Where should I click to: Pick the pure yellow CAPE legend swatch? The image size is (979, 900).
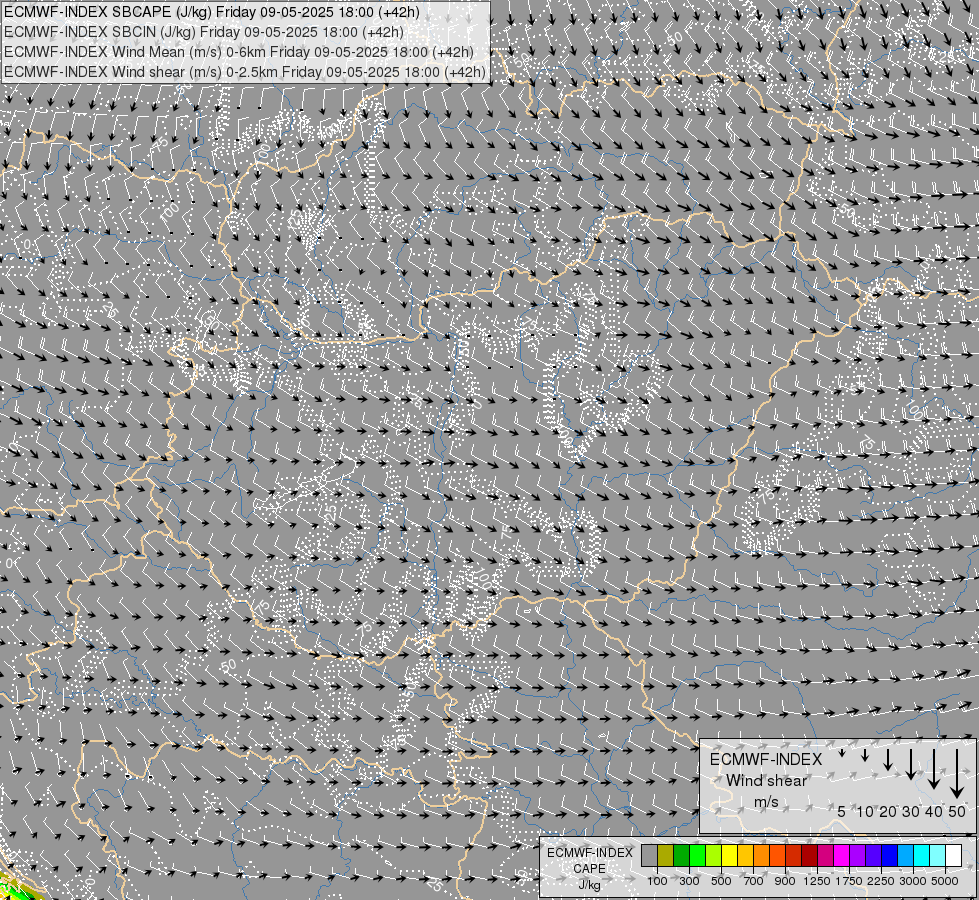pos(729,855)
